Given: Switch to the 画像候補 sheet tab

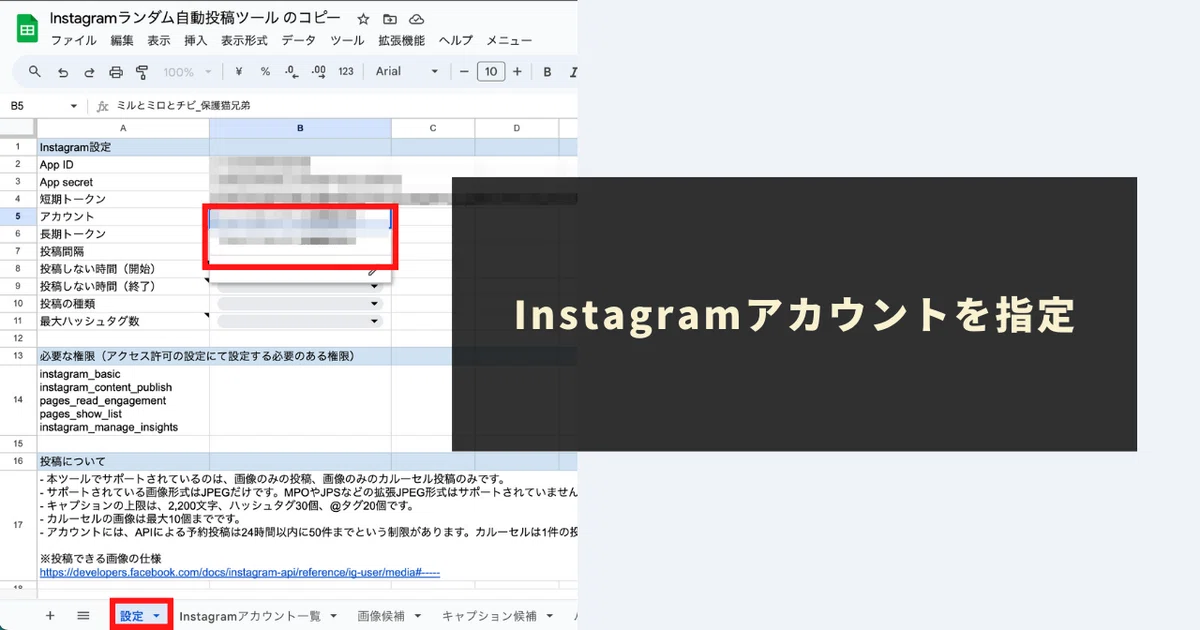Looking at the screenshot, I should pos(382,616).
